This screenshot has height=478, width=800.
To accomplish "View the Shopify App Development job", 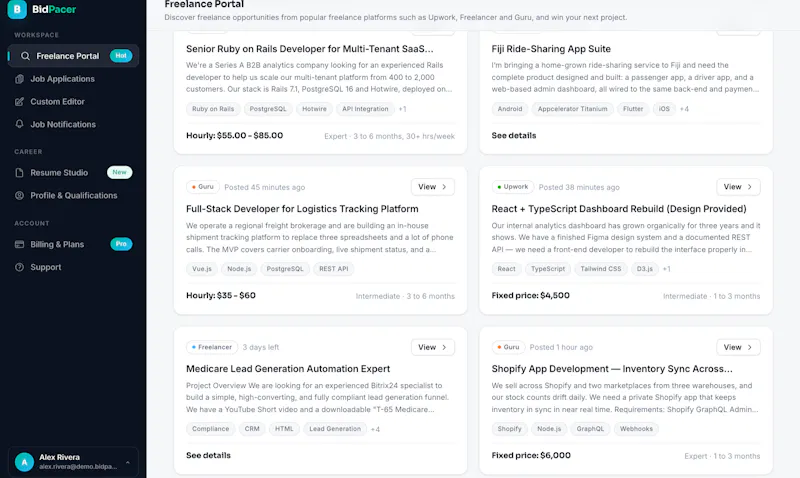I will (x=738, y=347).
